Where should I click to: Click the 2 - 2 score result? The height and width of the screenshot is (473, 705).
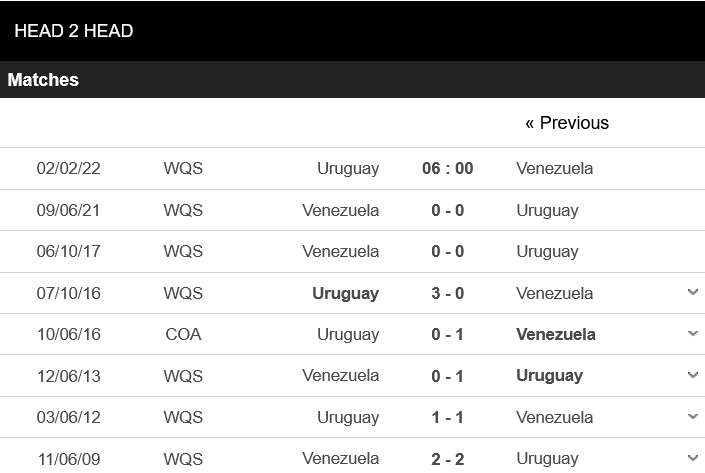tap(447, 459)
